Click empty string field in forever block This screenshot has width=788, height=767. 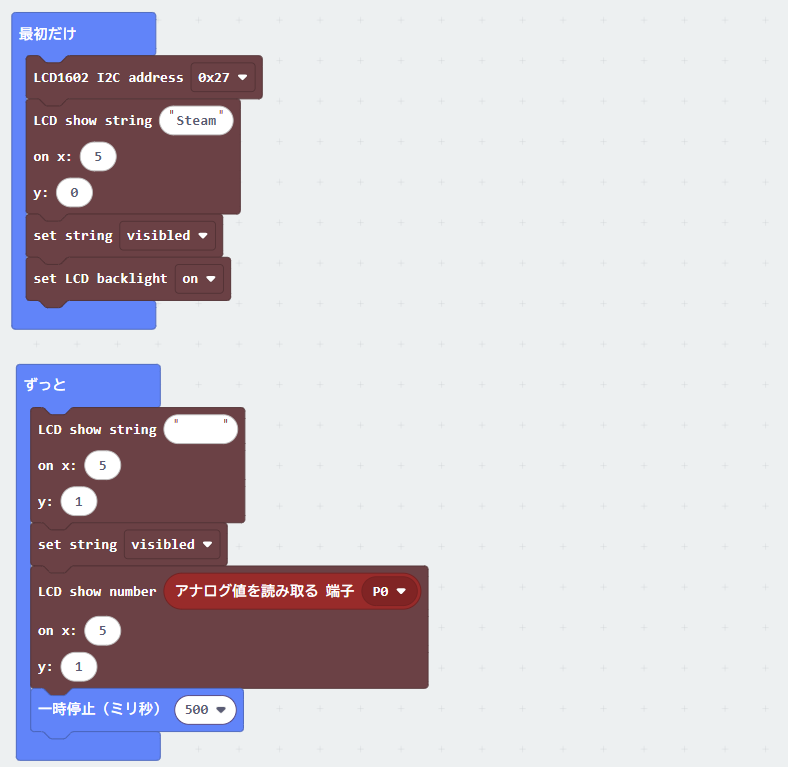(x=201, y=430)
